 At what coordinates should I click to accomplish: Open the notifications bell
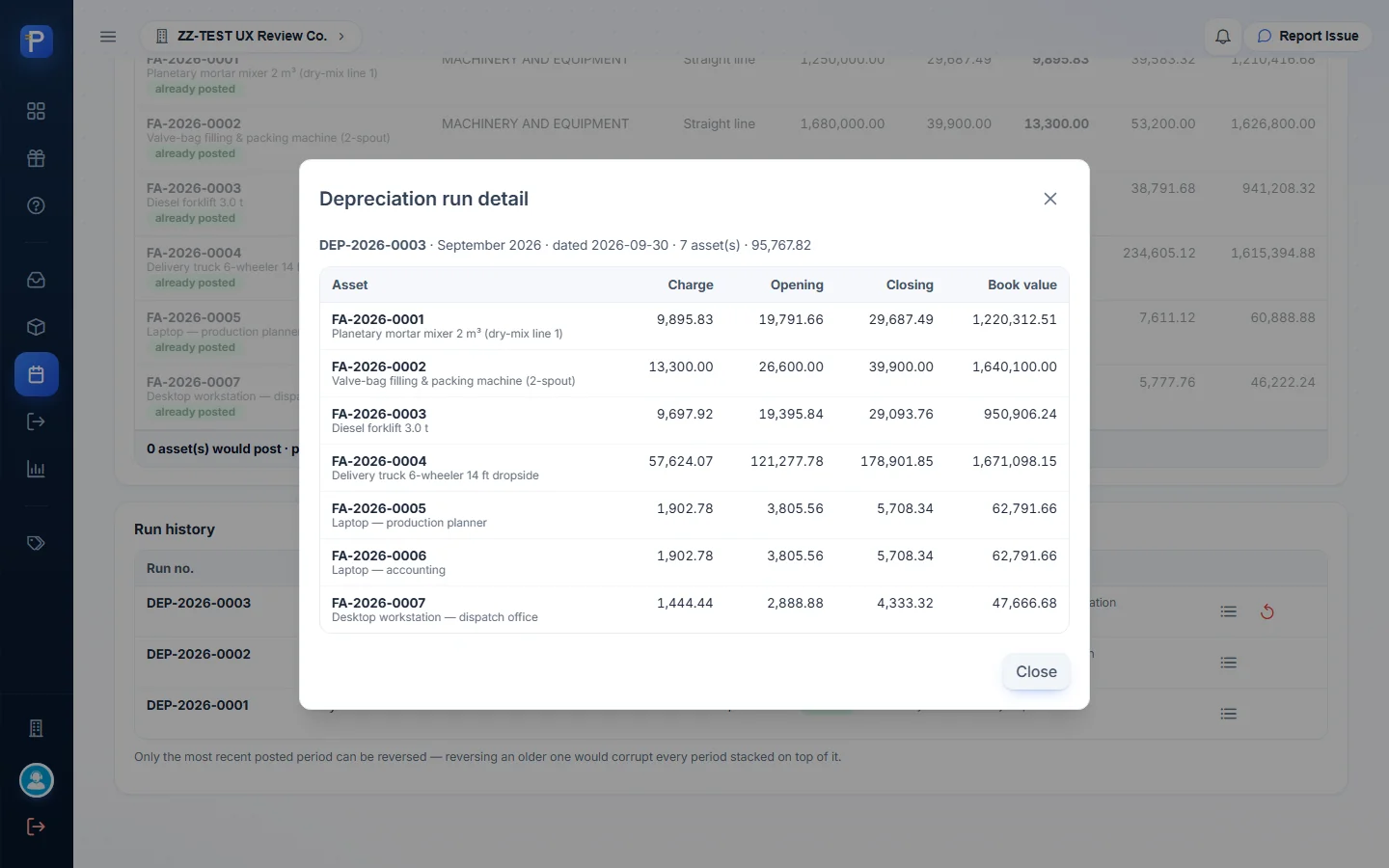(x=1222, y=37)
